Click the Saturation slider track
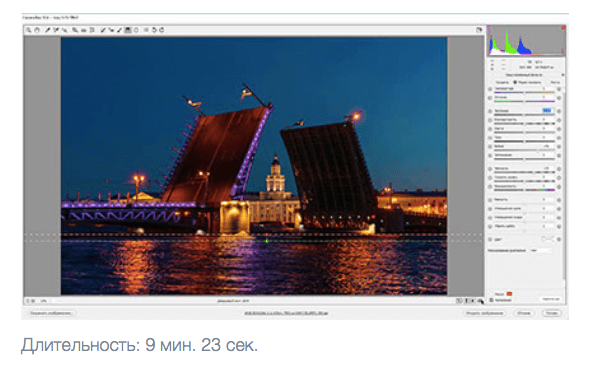The height and width of the screenshot is (391, 598). pos(524,190)
